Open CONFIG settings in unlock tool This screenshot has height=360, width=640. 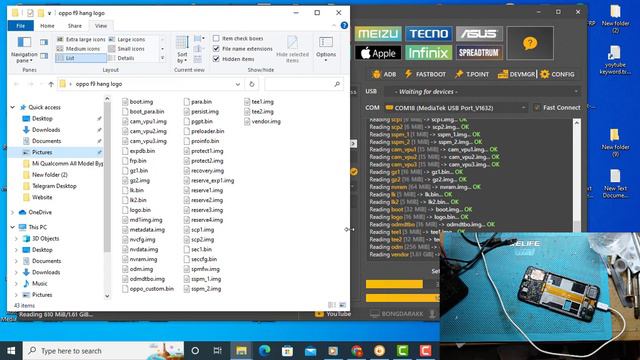coord(557,74)
